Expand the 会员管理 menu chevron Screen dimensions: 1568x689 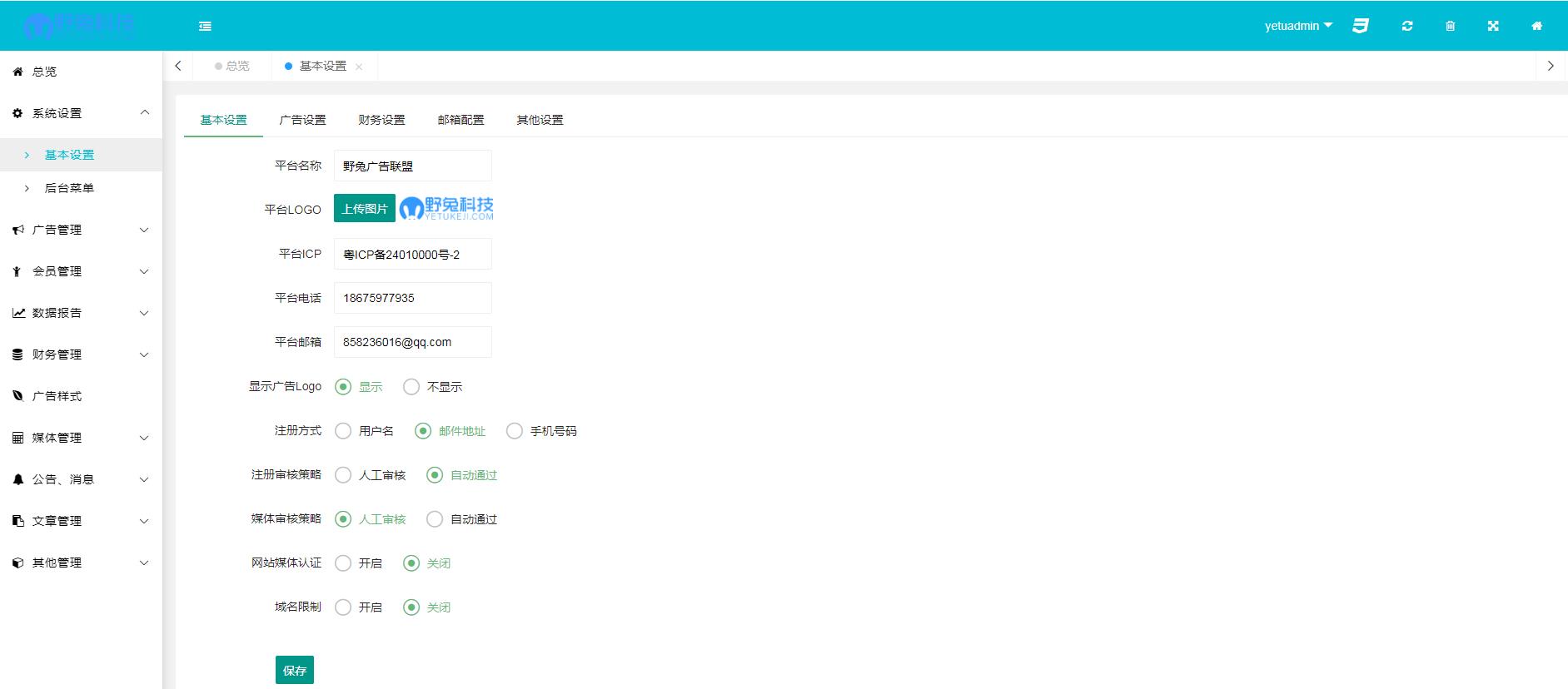[x=144, y=271]
